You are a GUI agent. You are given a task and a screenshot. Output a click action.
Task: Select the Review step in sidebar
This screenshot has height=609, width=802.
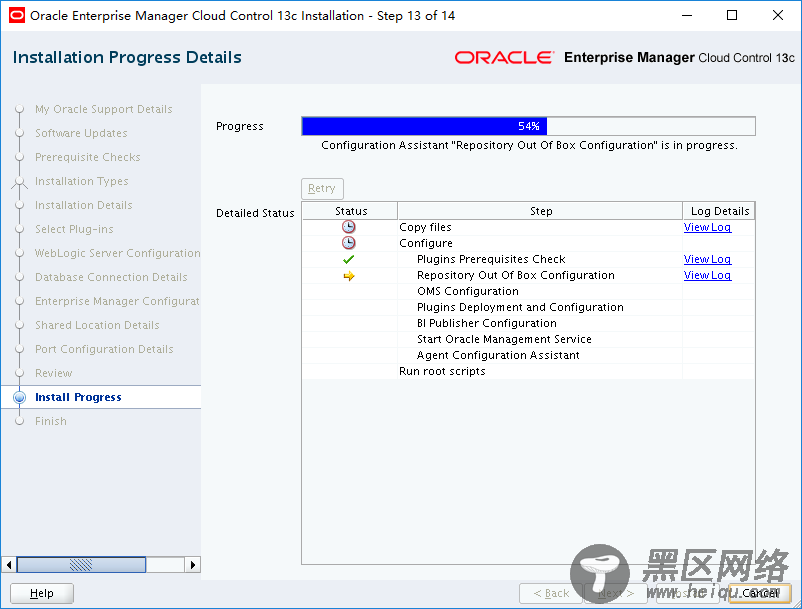click(x=54, y=373)
